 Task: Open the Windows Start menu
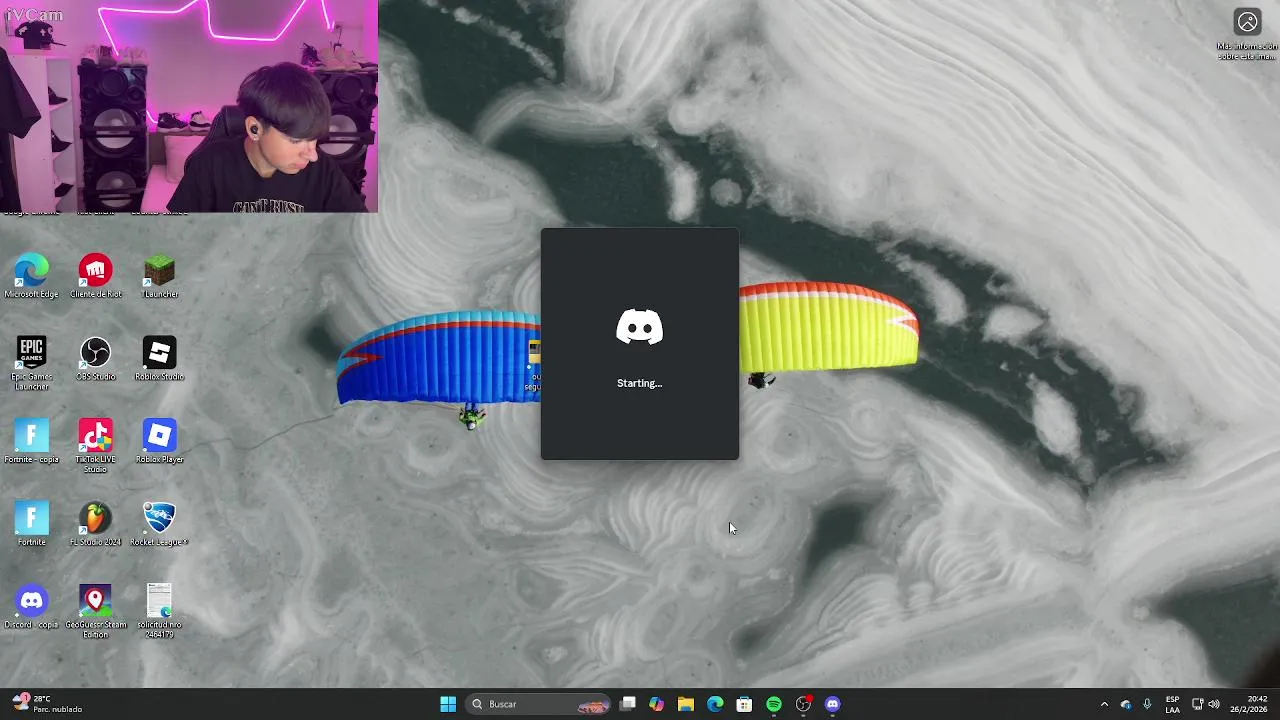click(x=448, y=704)
